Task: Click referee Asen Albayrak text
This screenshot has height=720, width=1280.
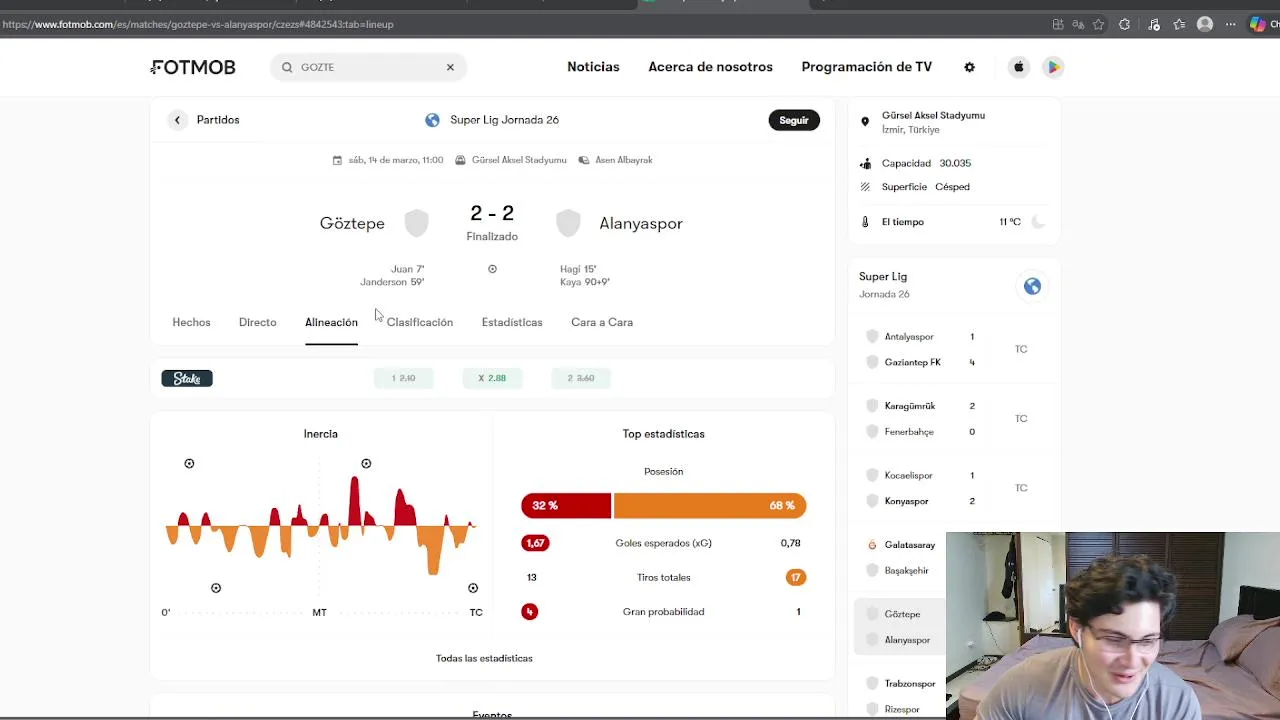Action: [x=623, y=160]
